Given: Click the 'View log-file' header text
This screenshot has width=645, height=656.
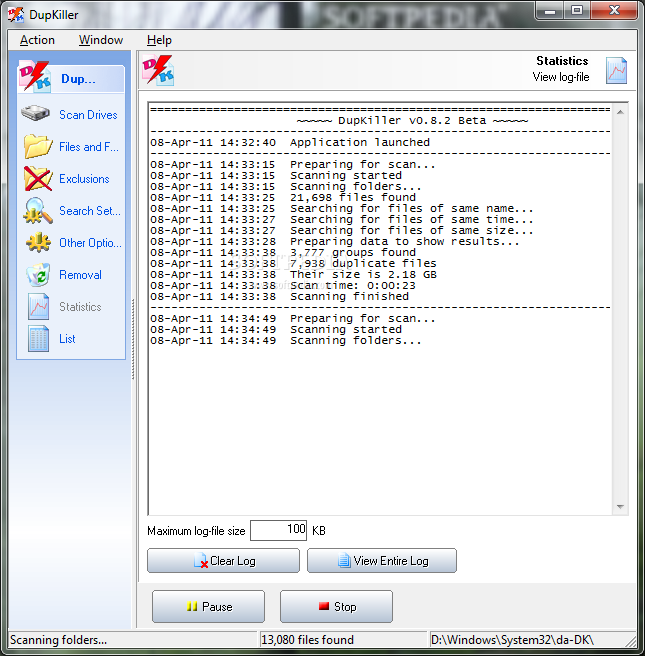Looking at the screenshot, I should [561, 77].
